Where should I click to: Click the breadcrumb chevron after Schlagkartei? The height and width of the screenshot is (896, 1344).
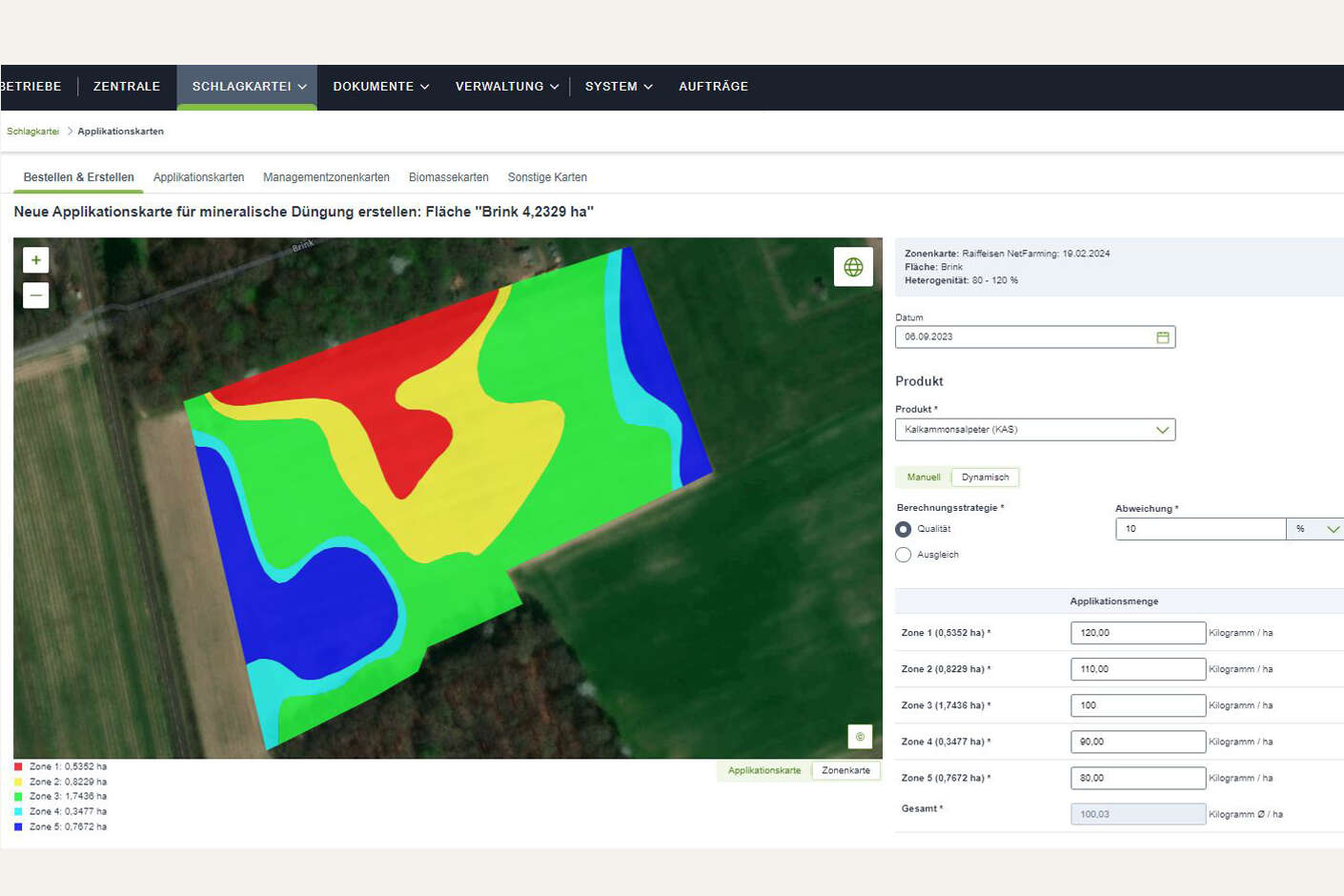point(70,132)
